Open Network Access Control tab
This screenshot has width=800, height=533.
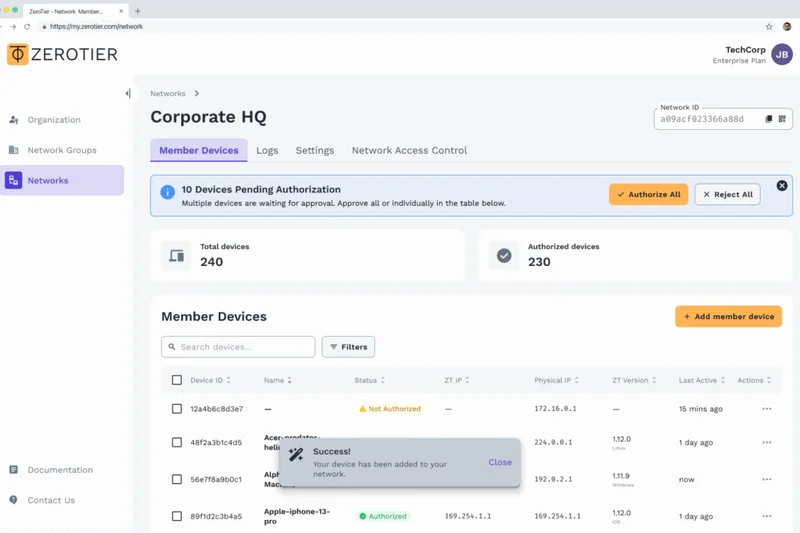(409, 150)
